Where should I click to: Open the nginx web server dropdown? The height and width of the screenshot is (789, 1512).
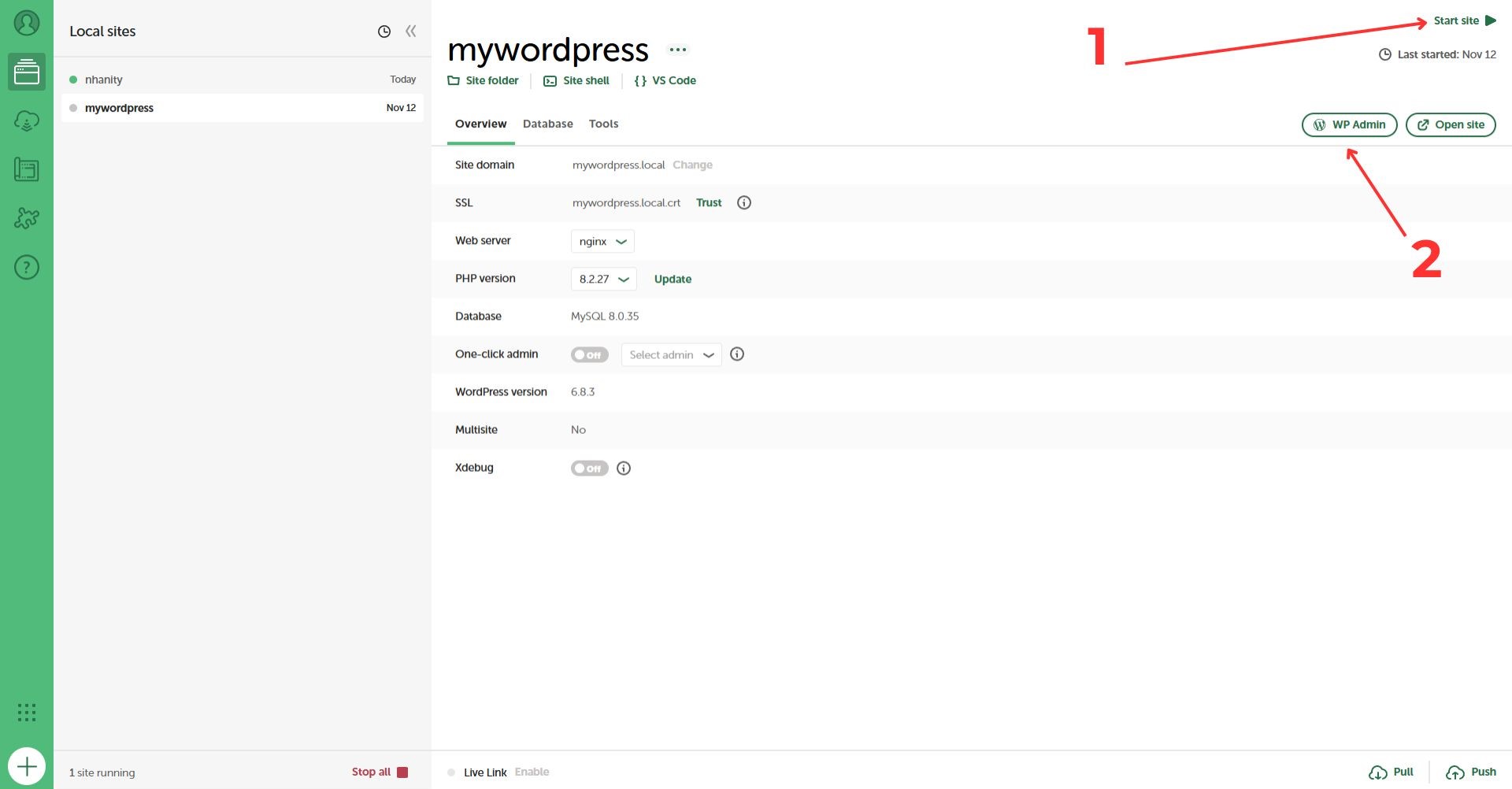click(602, 241)
